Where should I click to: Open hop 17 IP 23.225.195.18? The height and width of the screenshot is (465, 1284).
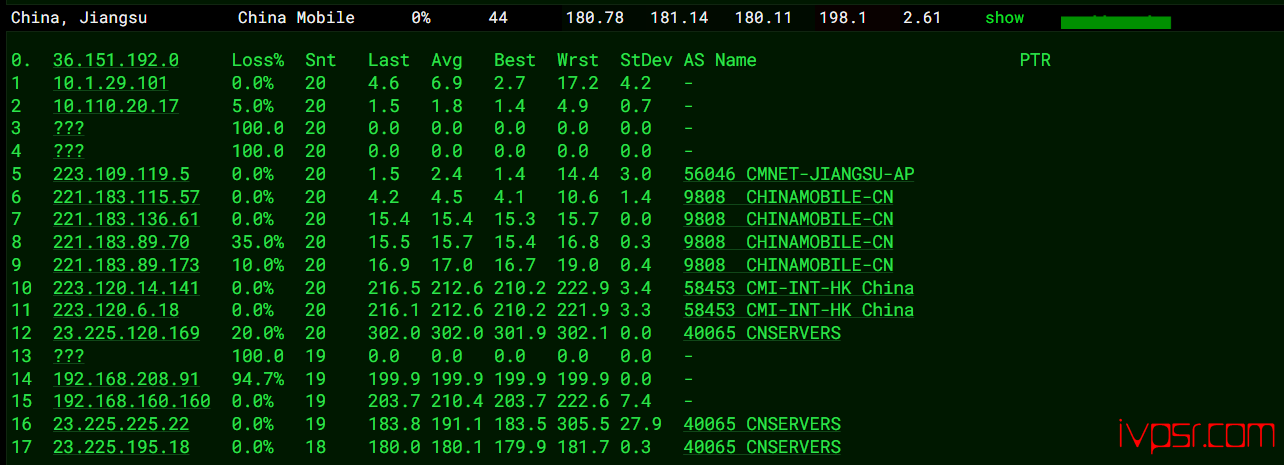[121, 447]
